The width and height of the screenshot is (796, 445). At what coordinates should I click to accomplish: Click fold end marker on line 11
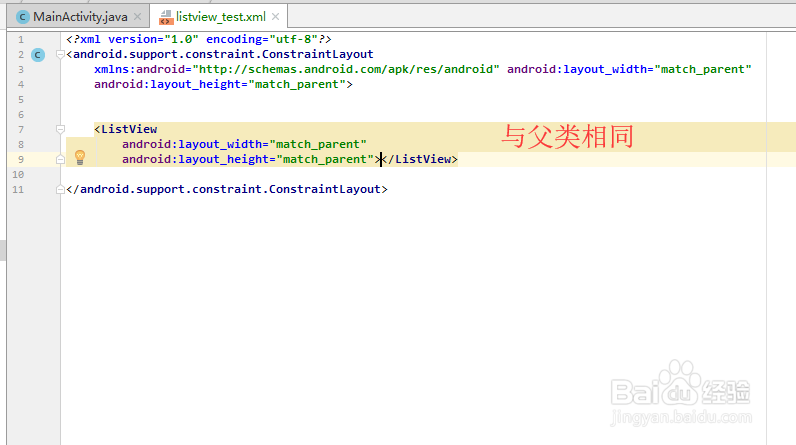tap(60, 189)
